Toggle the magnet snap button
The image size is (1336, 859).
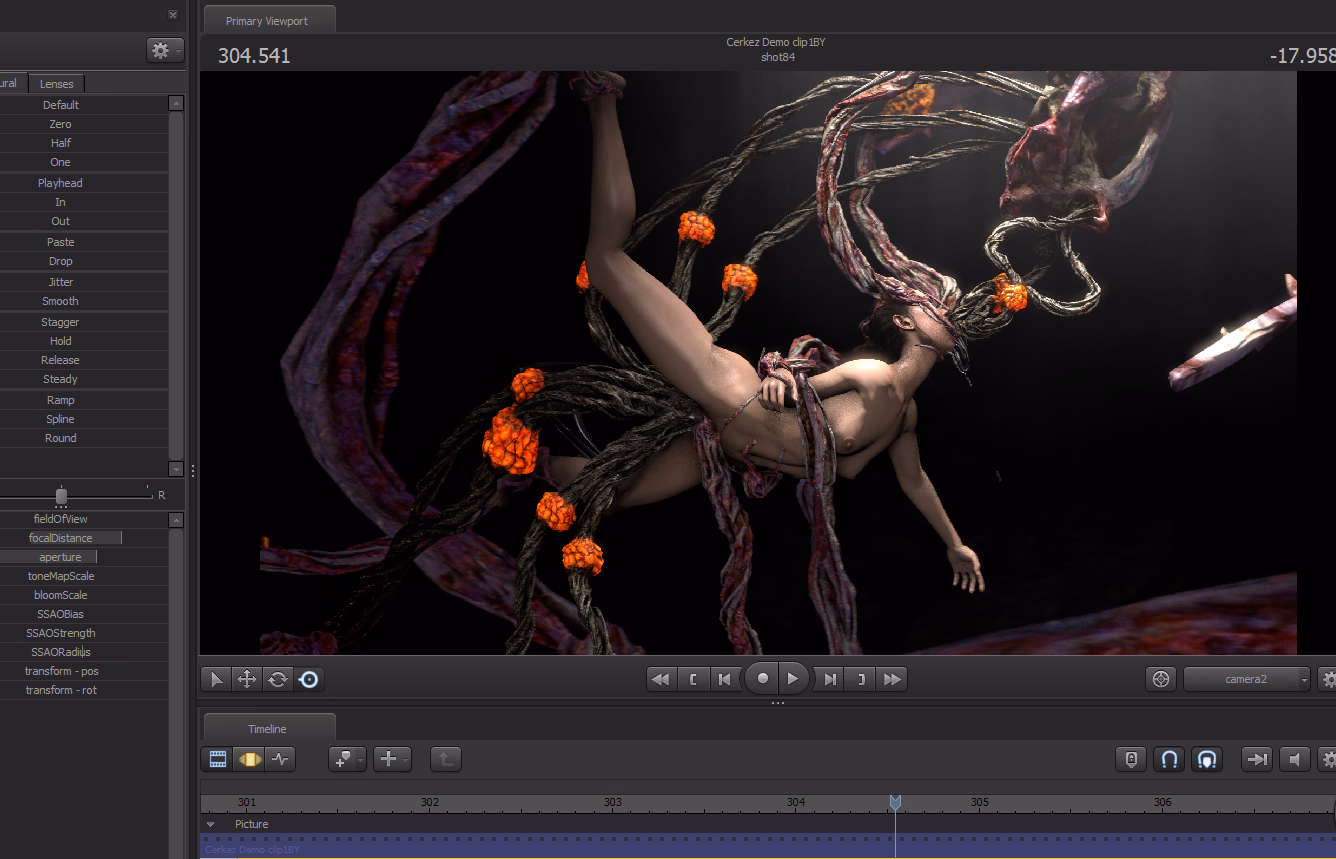[x=1168, y=759]
